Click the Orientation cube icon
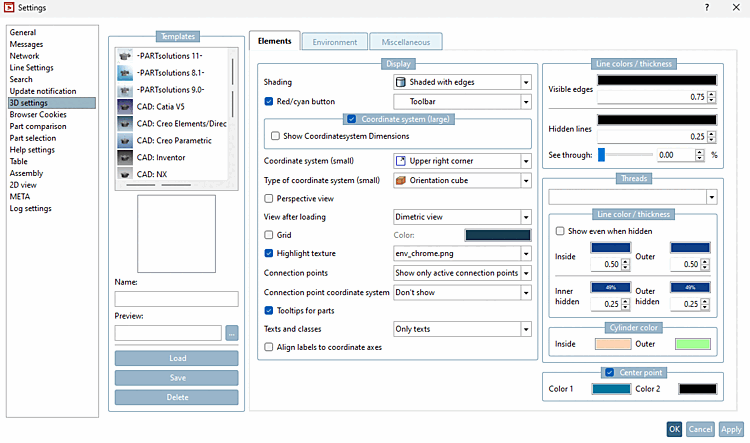Image resolution: width=750 pixels, height=443 pixels. coord(401,180)
